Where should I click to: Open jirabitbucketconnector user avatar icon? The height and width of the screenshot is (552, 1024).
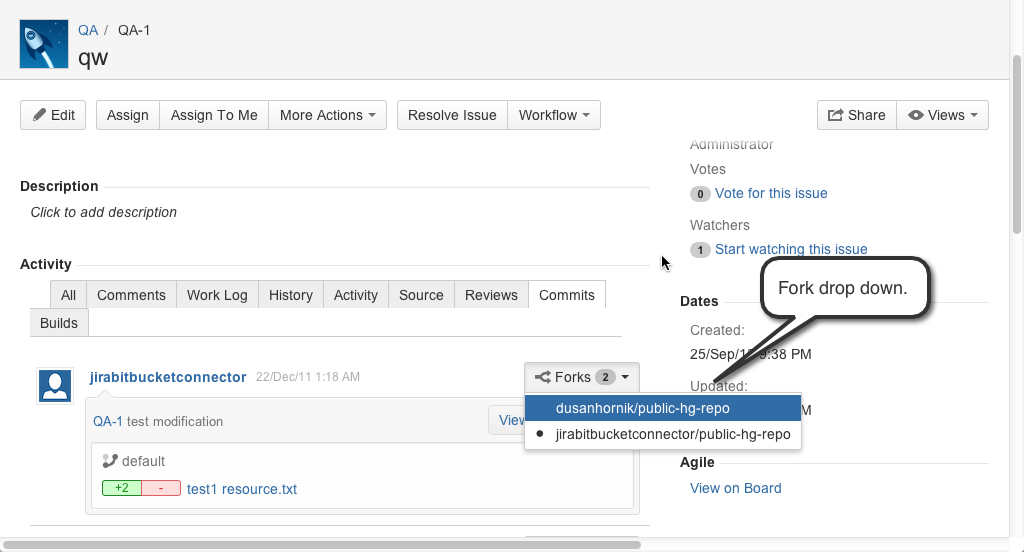(55, 385)
